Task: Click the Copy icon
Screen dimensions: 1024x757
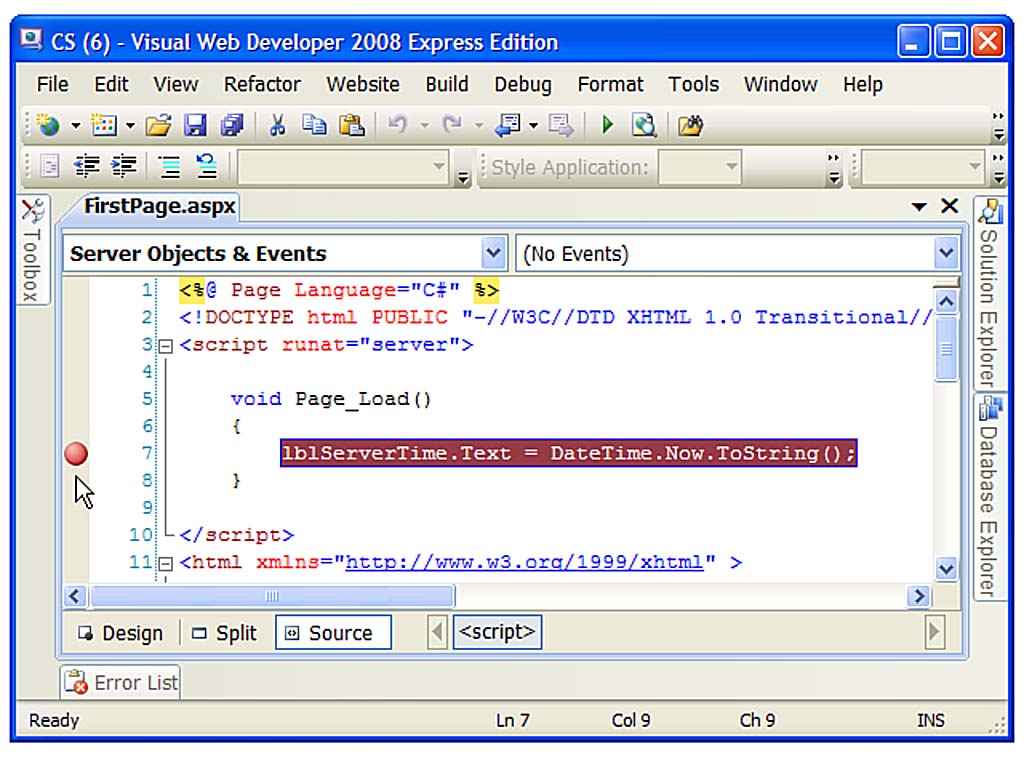Action: (x=314, y=124)
